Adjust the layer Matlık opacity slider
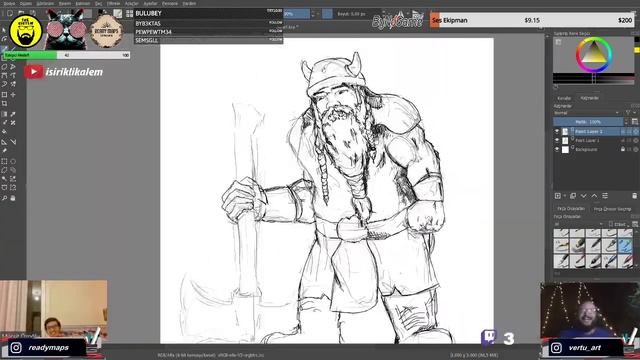 [x=588, y=122]
